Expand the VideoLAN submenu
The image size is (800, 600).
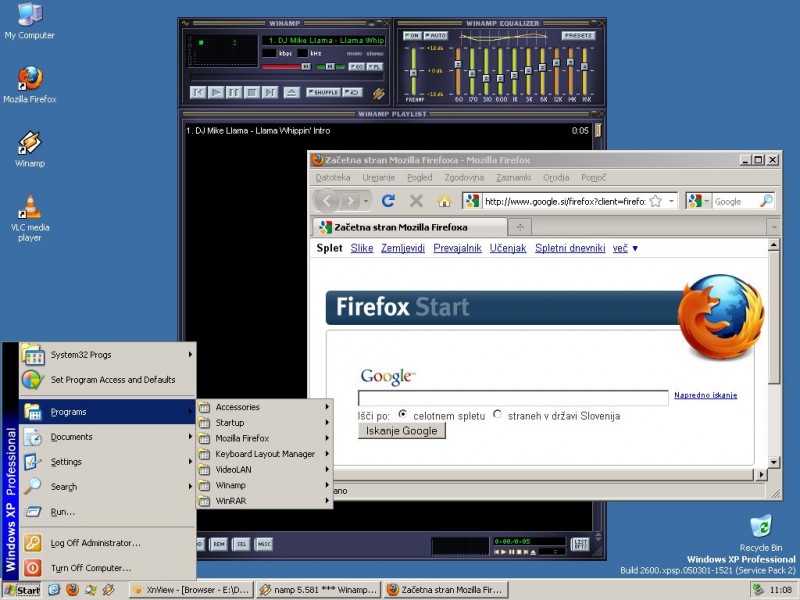pyautogui.click(x=264, y=469)
